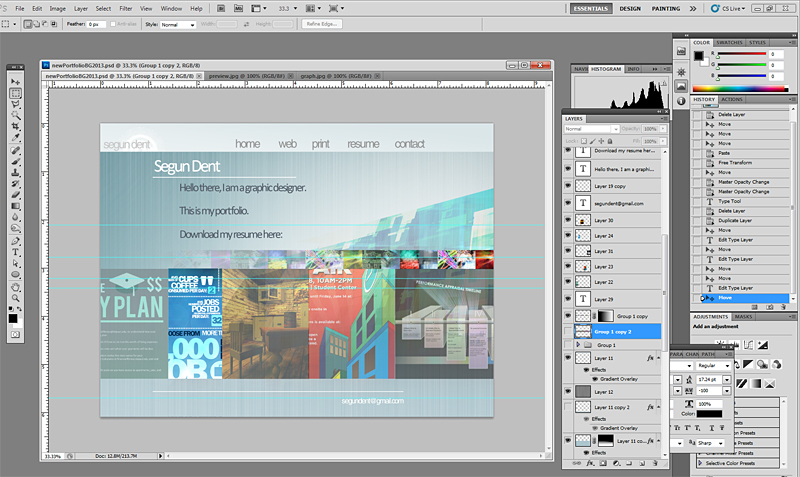Select the Hand tool
Image resolution: width=800 pixels, height=477 pixels.
[x=15, y=287]
